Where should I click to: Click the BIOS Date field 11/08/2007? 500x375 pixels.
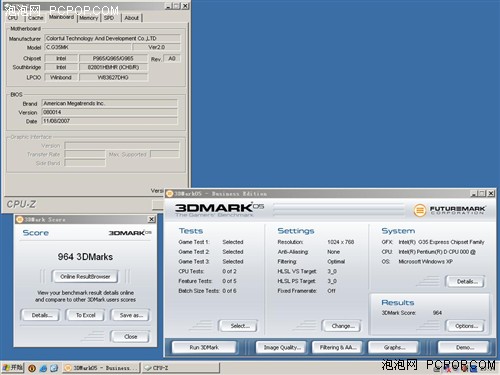coord(109,121)
